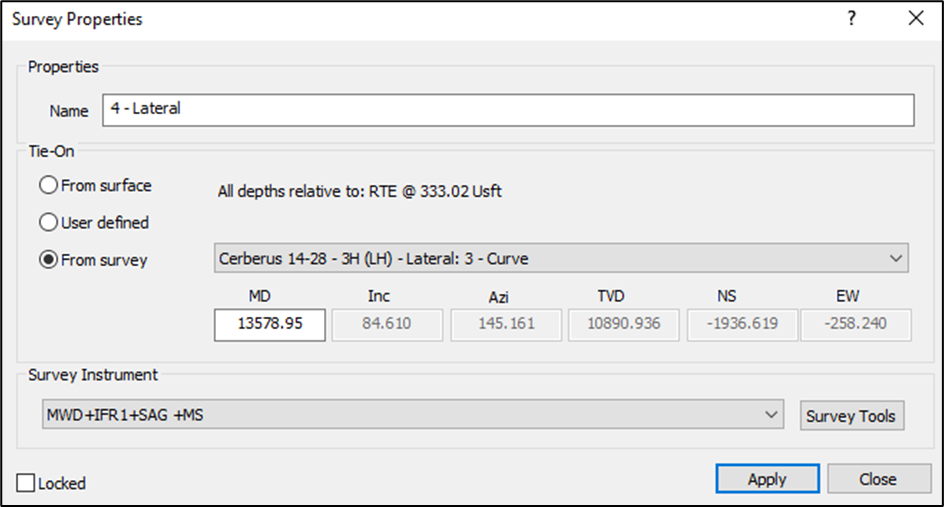Open the MWD+IFR1+SAG+MS survey instrument dropdown

click(412, 414)
